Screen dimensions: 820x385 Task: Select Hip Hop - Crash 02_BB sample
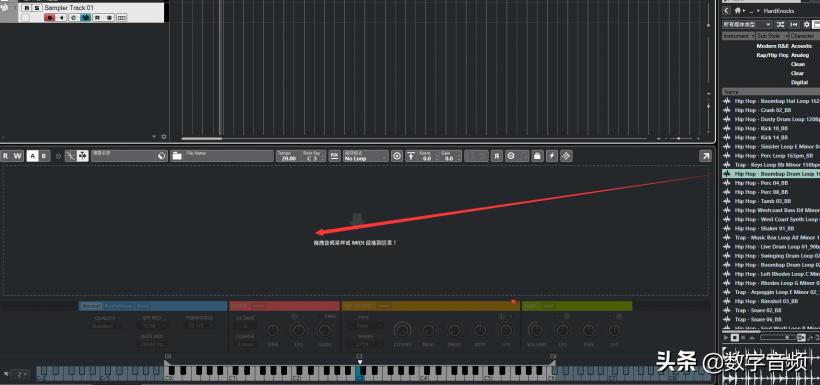[x=762, y=110]
